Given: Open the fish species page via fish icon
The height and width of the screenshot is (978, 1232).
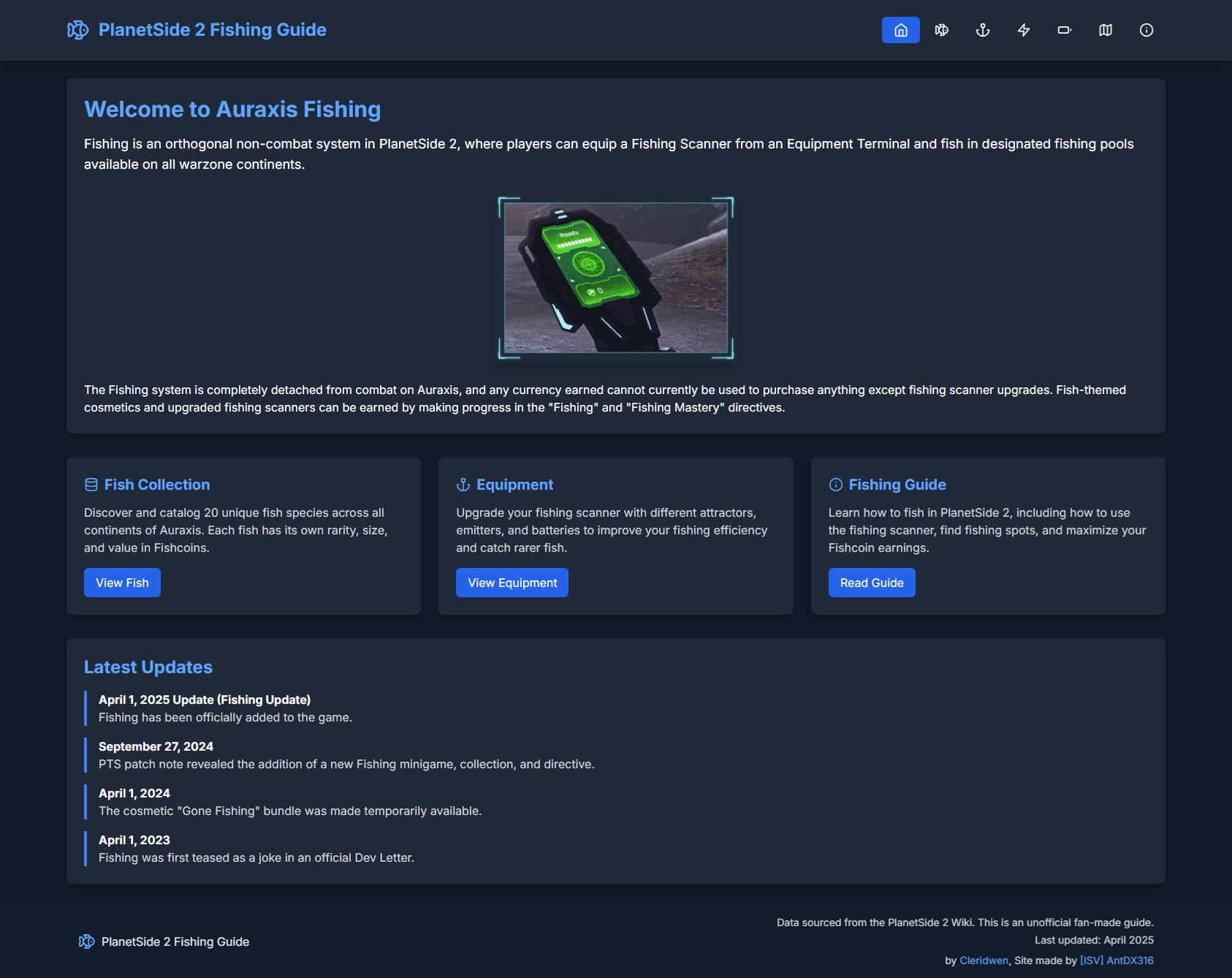Looking at the screenshot, I should click(x=941, y=30).
